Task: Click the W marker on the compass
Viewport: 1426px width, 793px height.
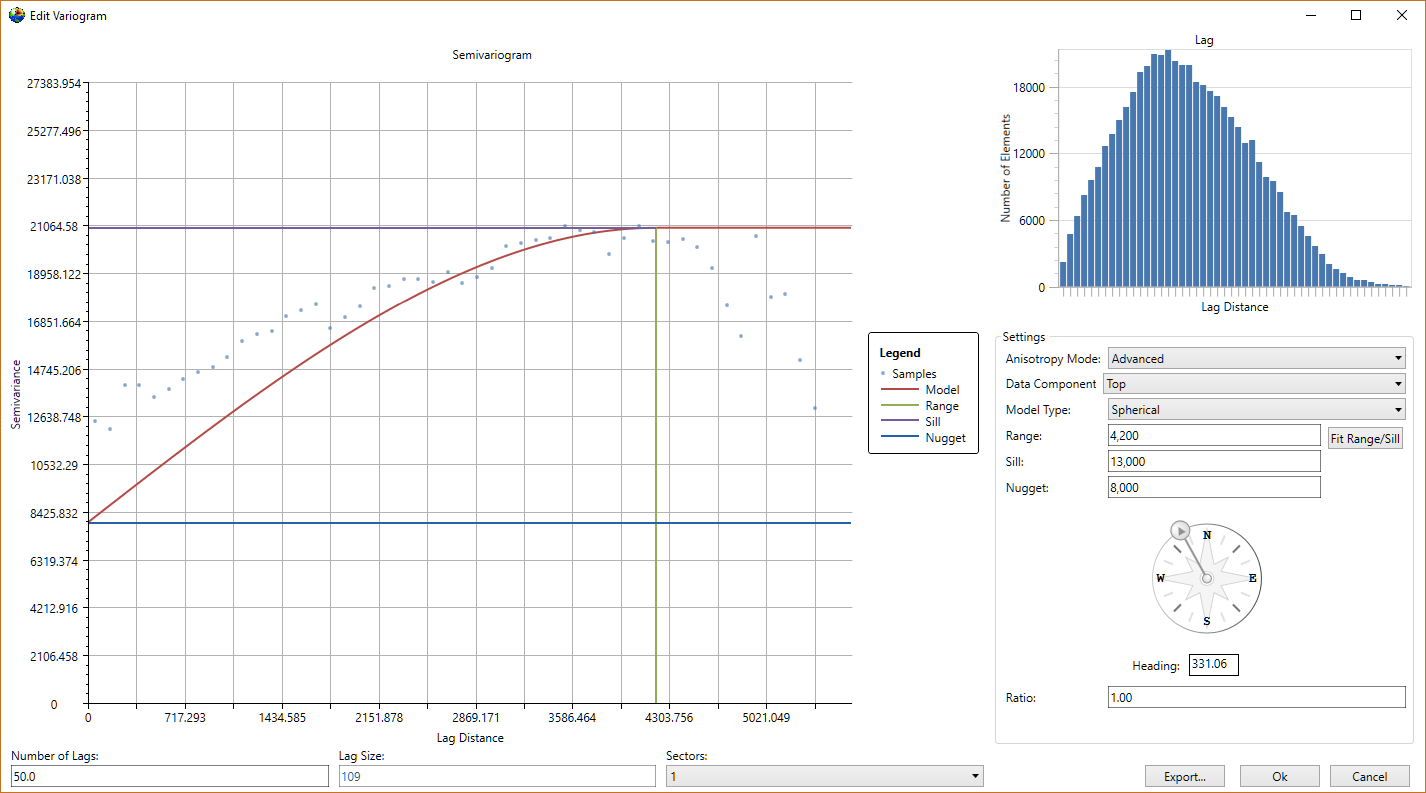Action: pos(1161,578)
